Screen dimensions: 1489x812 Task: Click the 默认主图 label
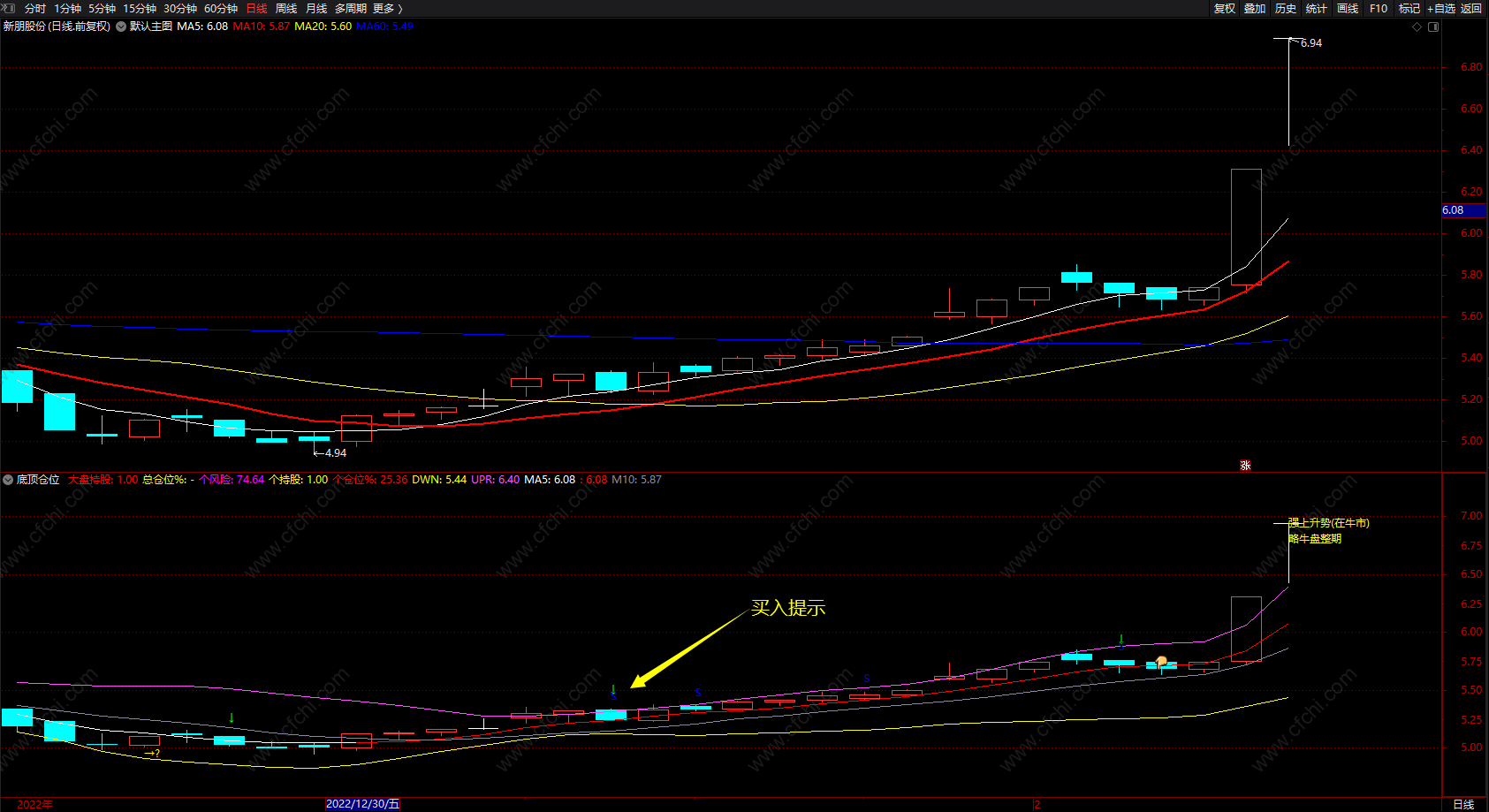151,27
